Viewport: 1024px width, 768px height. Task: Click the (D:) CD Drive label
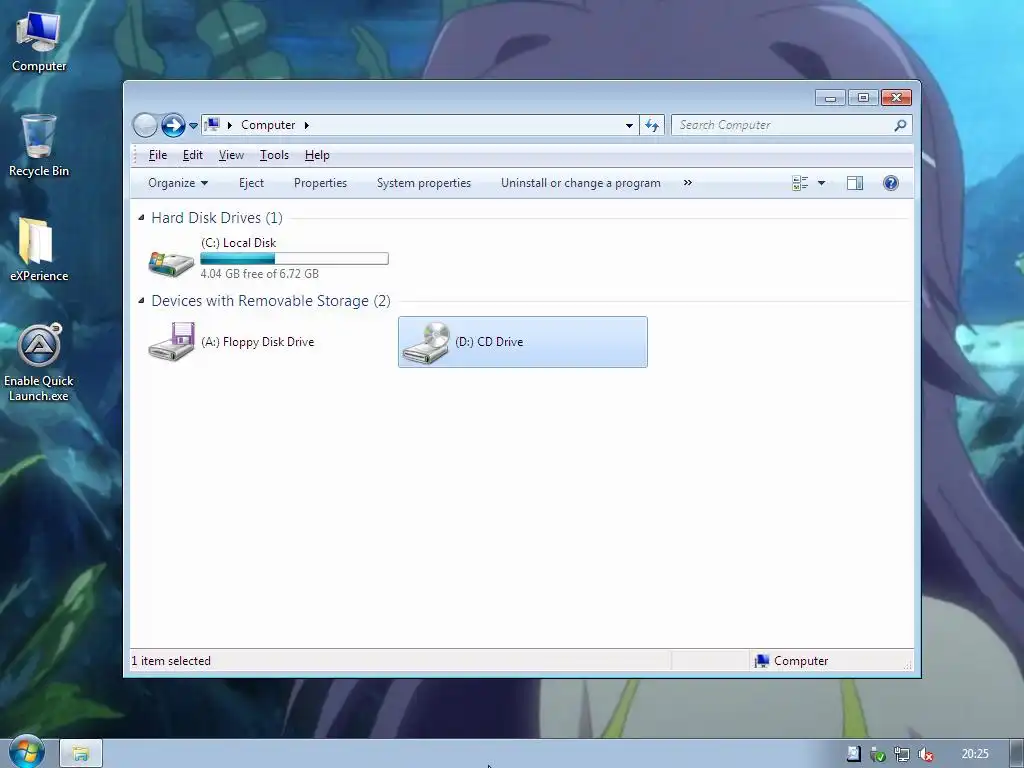tap(489, 342)
